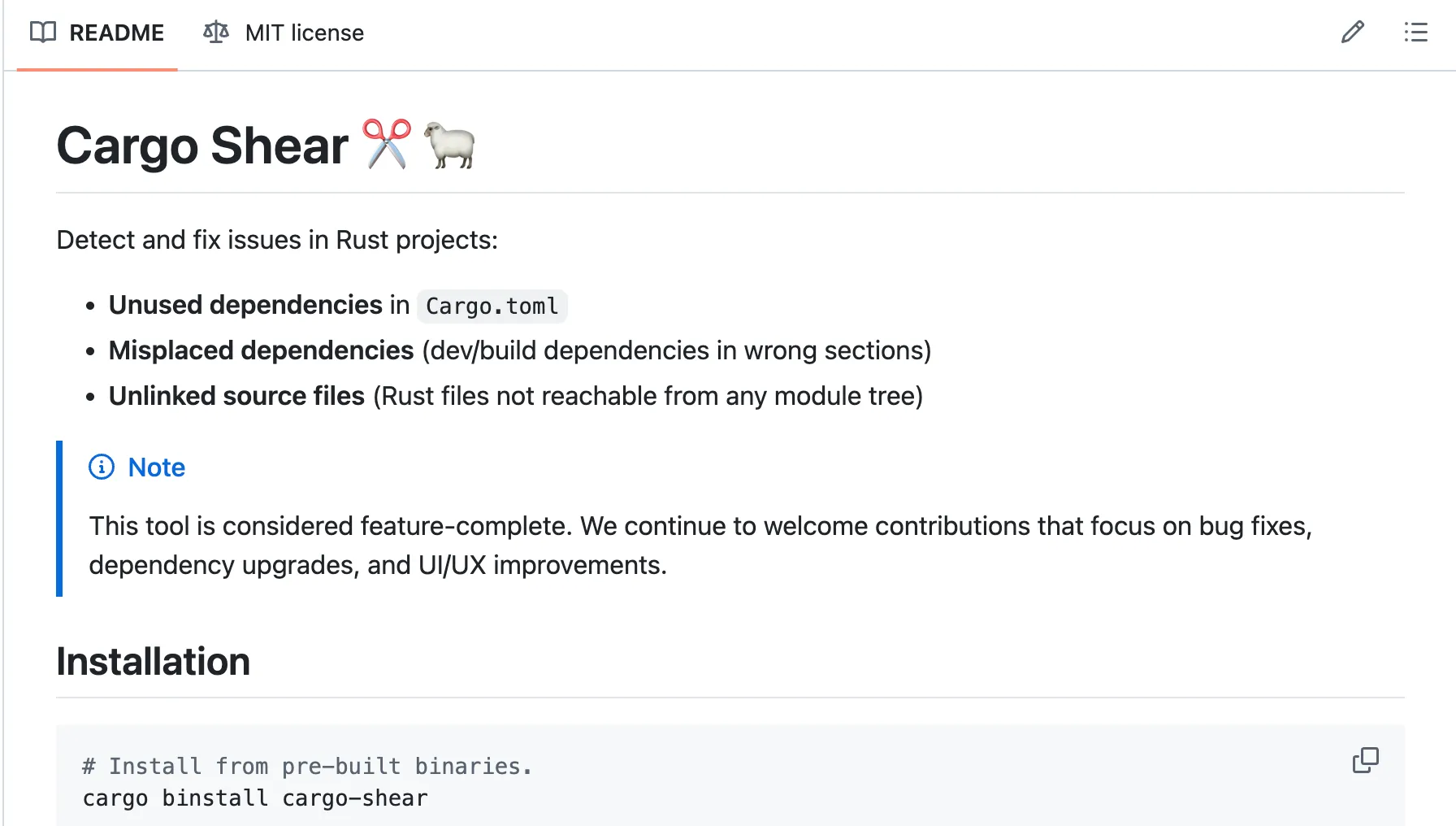Click the blue Note sidebar stripe
This screenshot has height=826, width=1456.
point(58,518)
